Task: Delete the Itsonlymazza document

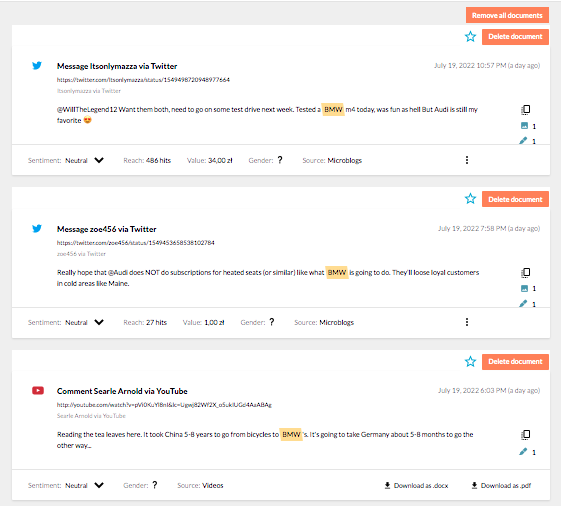Action: [515, 37]
